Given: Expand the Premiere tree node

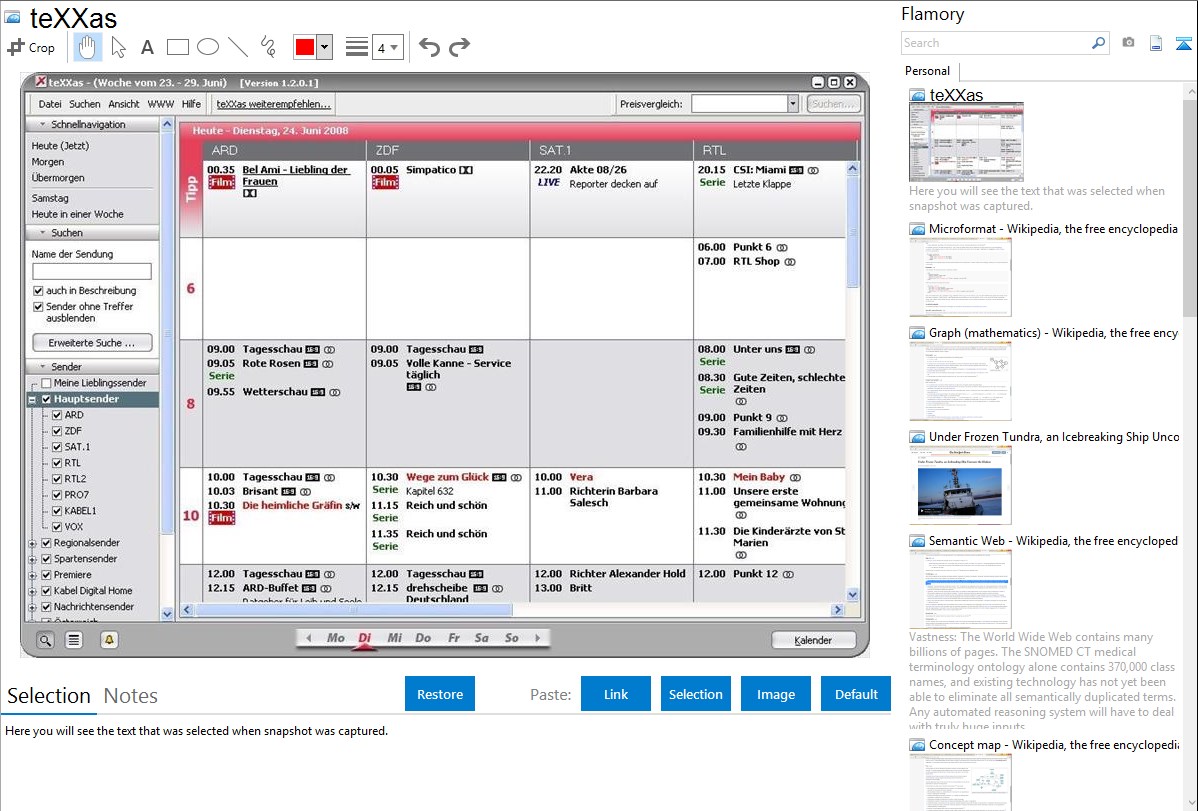Looking at the screenshot, I should pos(33,575).
